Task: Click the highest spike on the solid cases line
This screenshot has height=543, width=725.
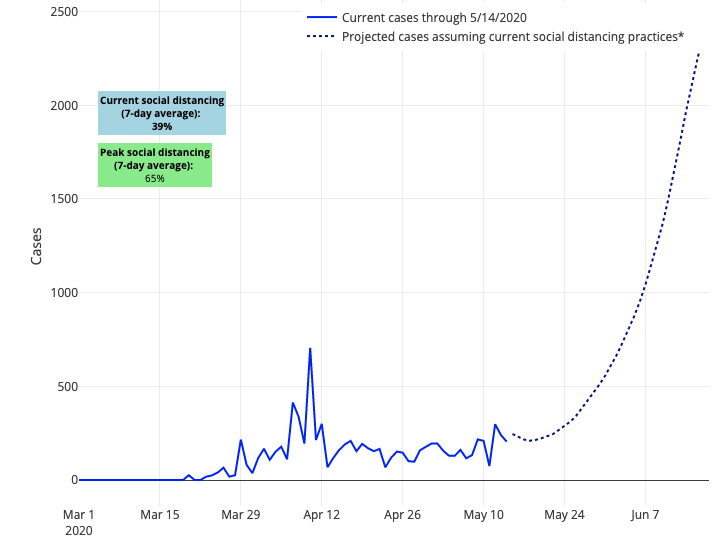Action: [310, 349]
